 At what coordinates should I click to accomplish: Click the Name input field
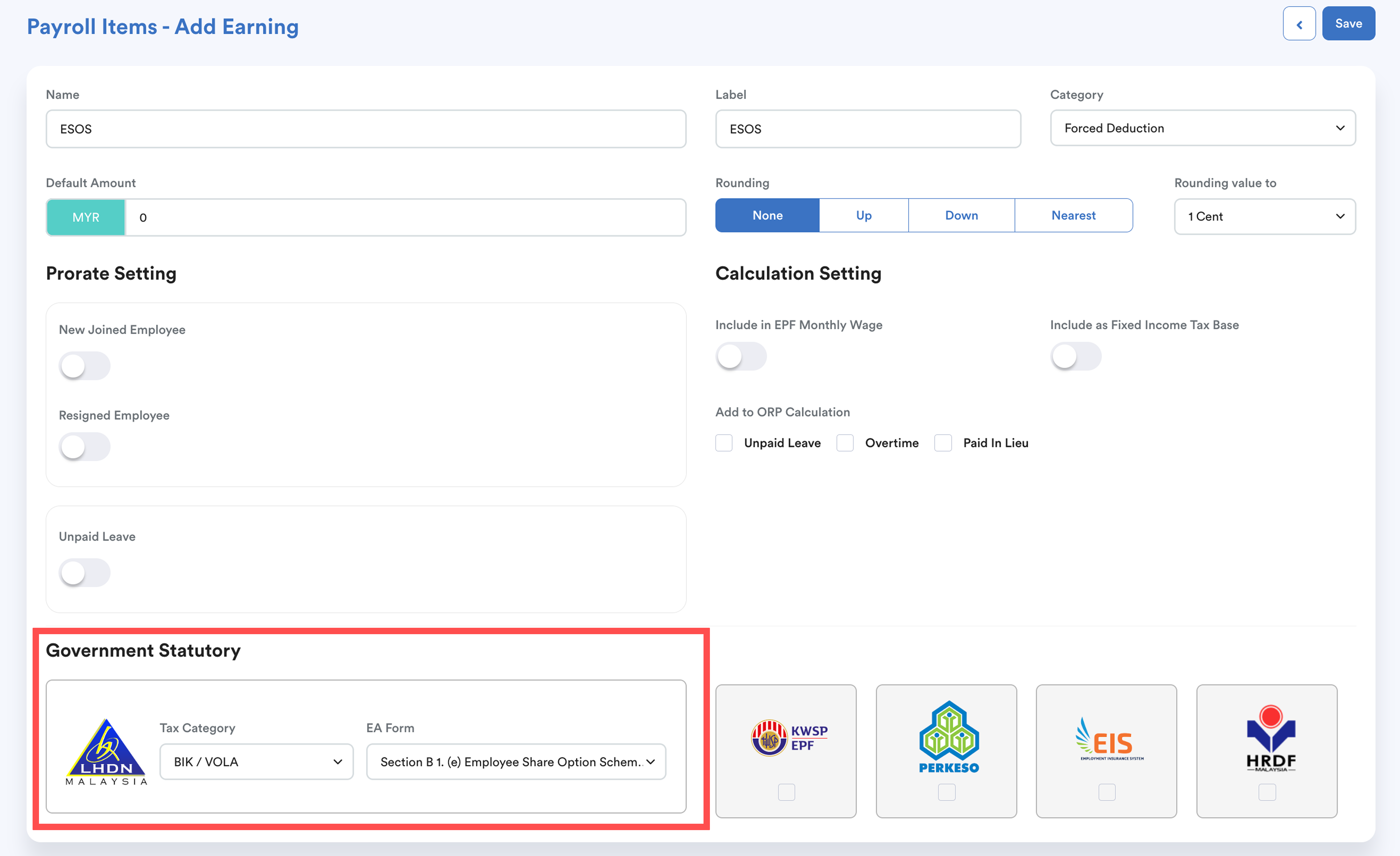click(365, 129)
